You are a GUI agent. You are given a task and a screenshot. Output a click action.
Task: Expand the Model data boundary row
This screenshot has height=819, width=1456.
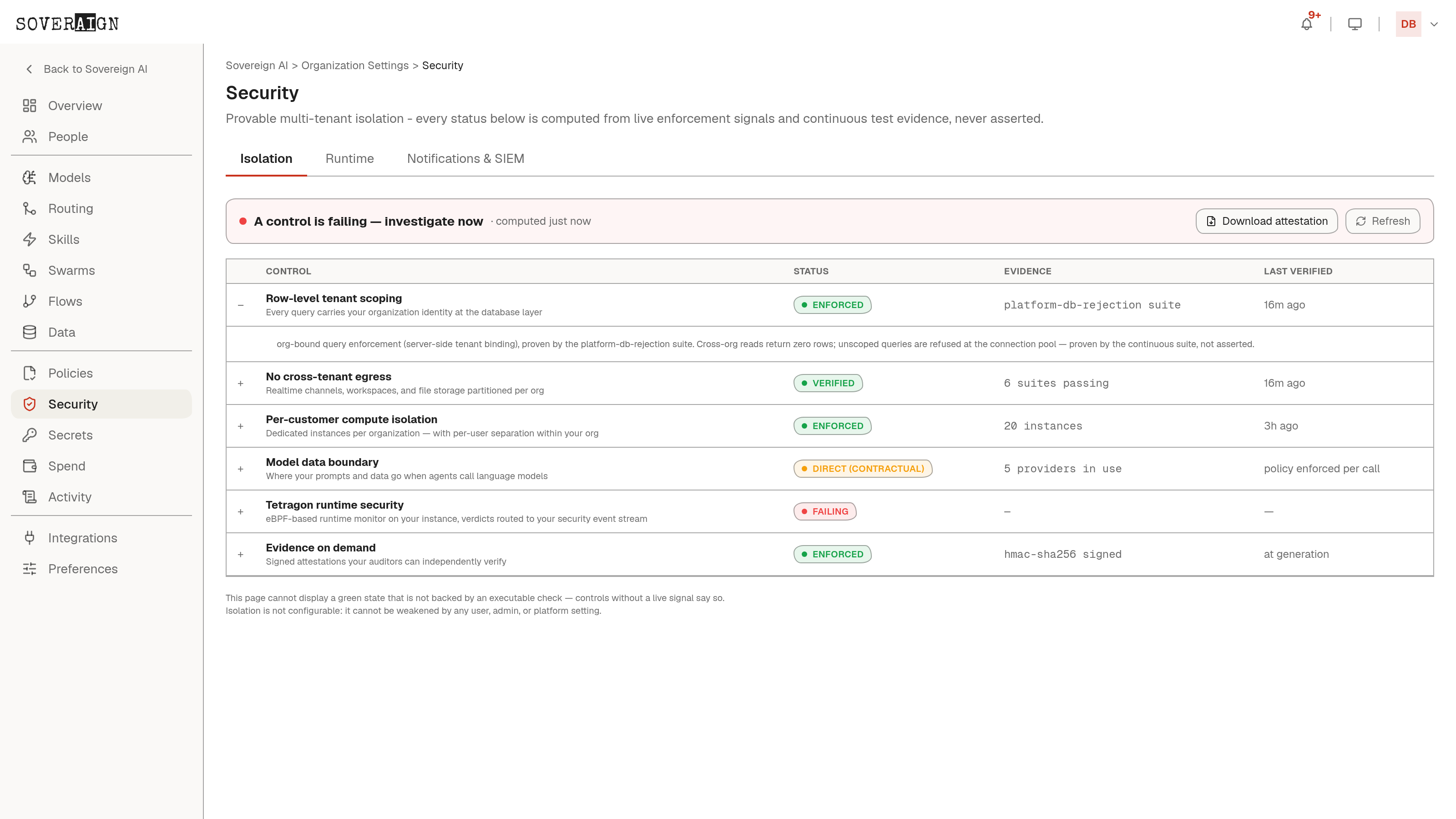point(241,469)
